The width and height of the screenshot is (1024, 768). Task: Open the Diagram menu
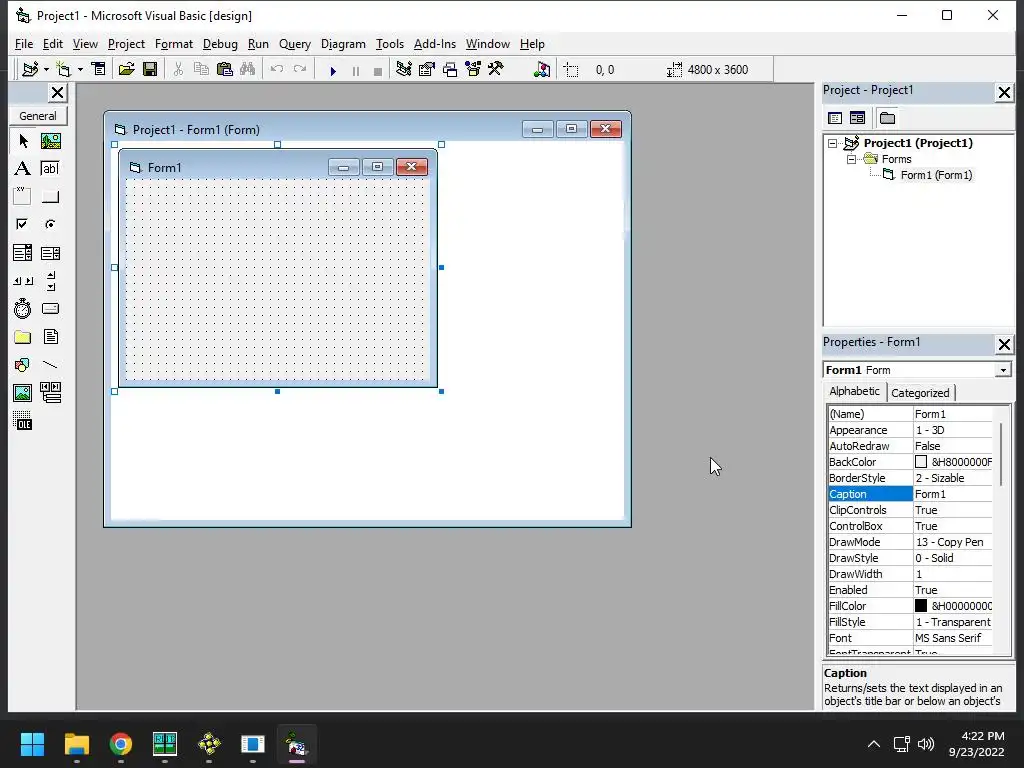coord(343,44)
